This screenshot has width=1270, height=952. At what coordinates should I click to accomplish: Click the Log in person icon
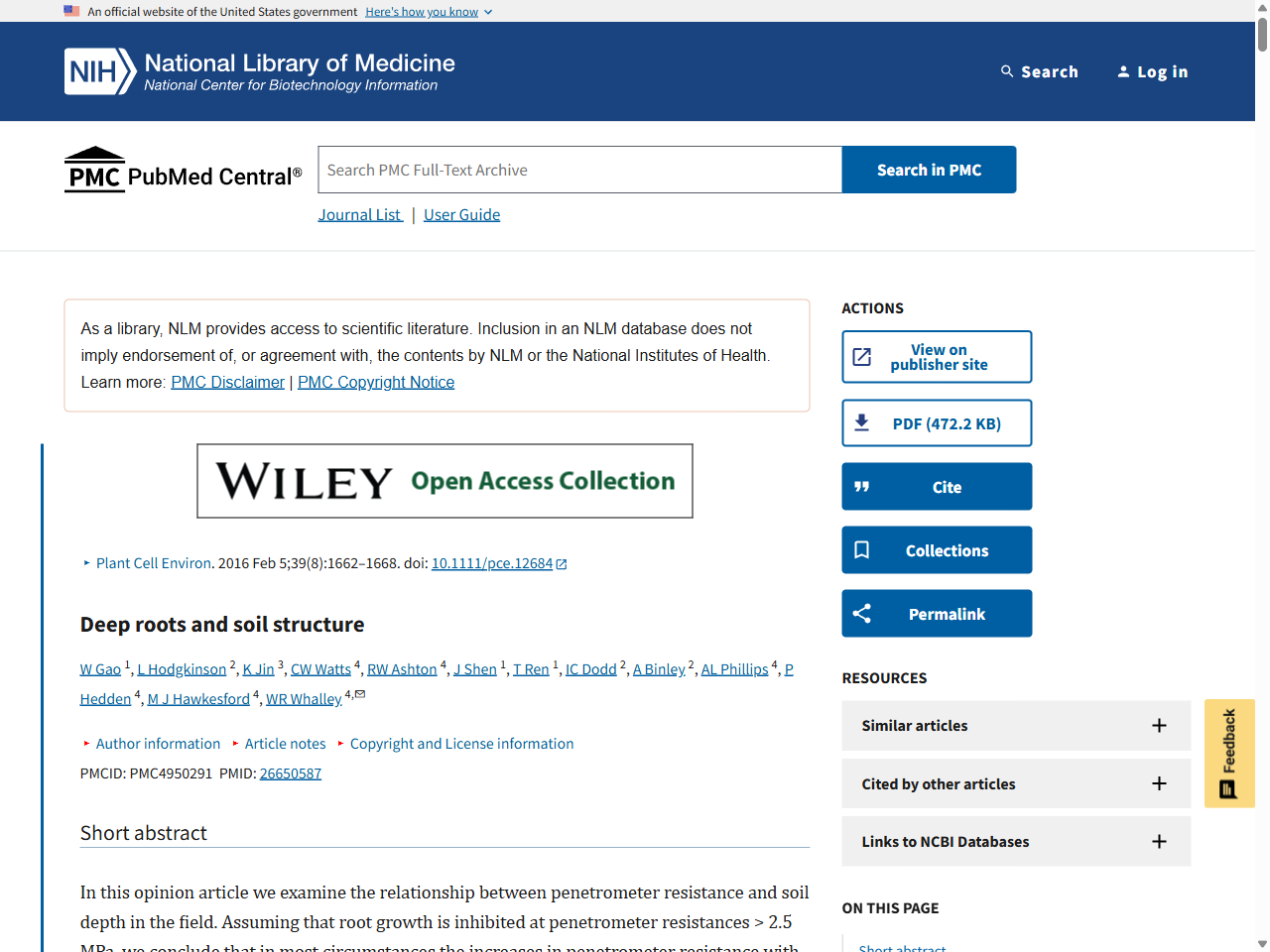pos(1123,71)
